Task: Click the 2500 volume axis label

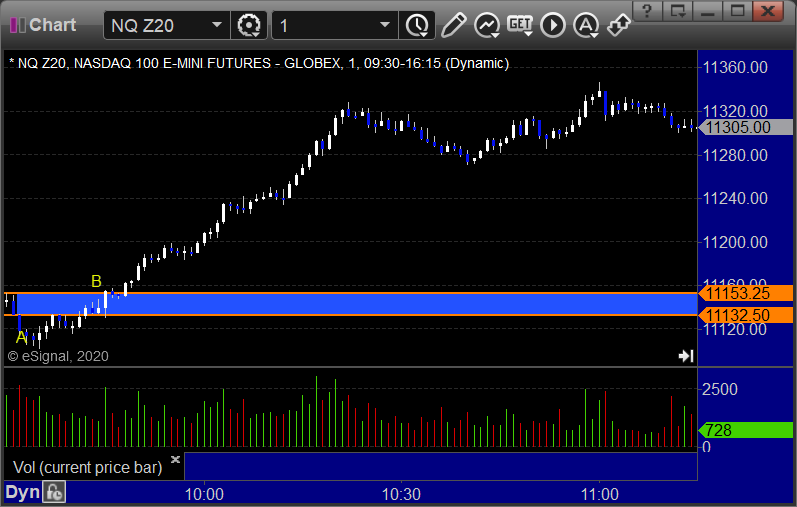Action: (720, 390)
